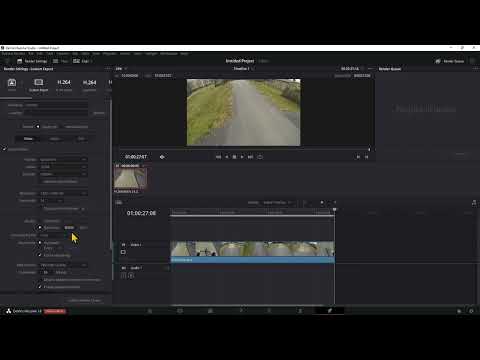This screenshot has height=360, width=480.
Task: Open the Format dropdown
Action: point(63,159)
